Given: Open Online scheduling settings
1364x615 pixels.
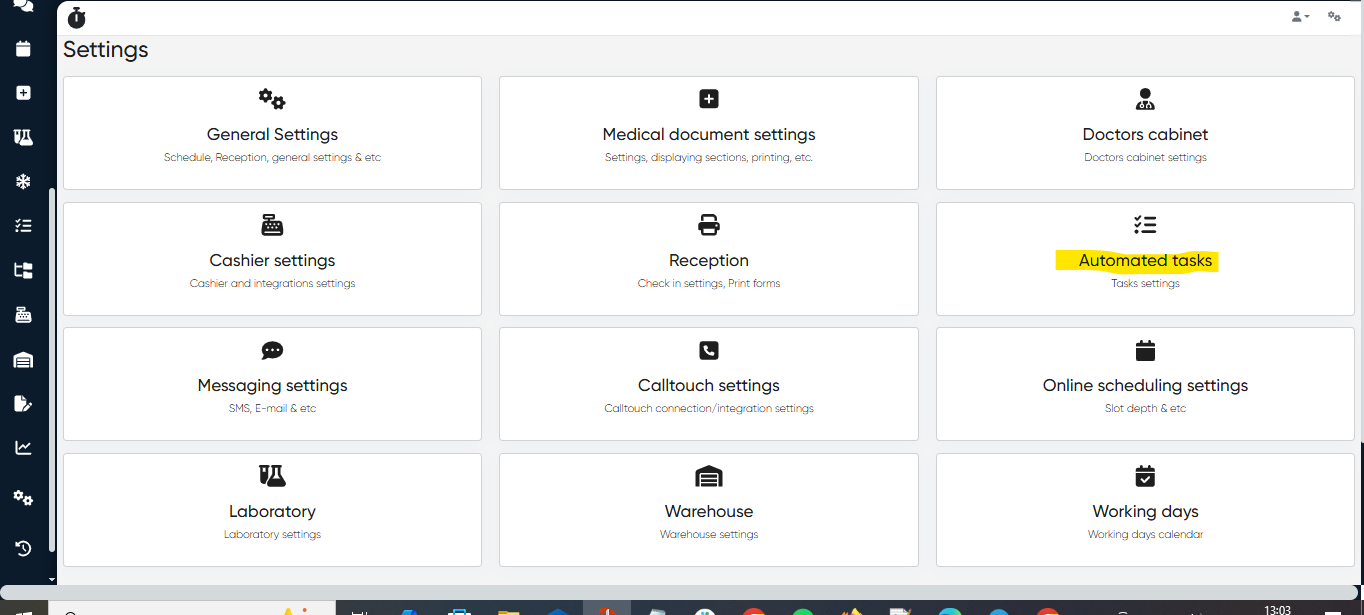Looking at the screenshot, I should coord(1145,384).
